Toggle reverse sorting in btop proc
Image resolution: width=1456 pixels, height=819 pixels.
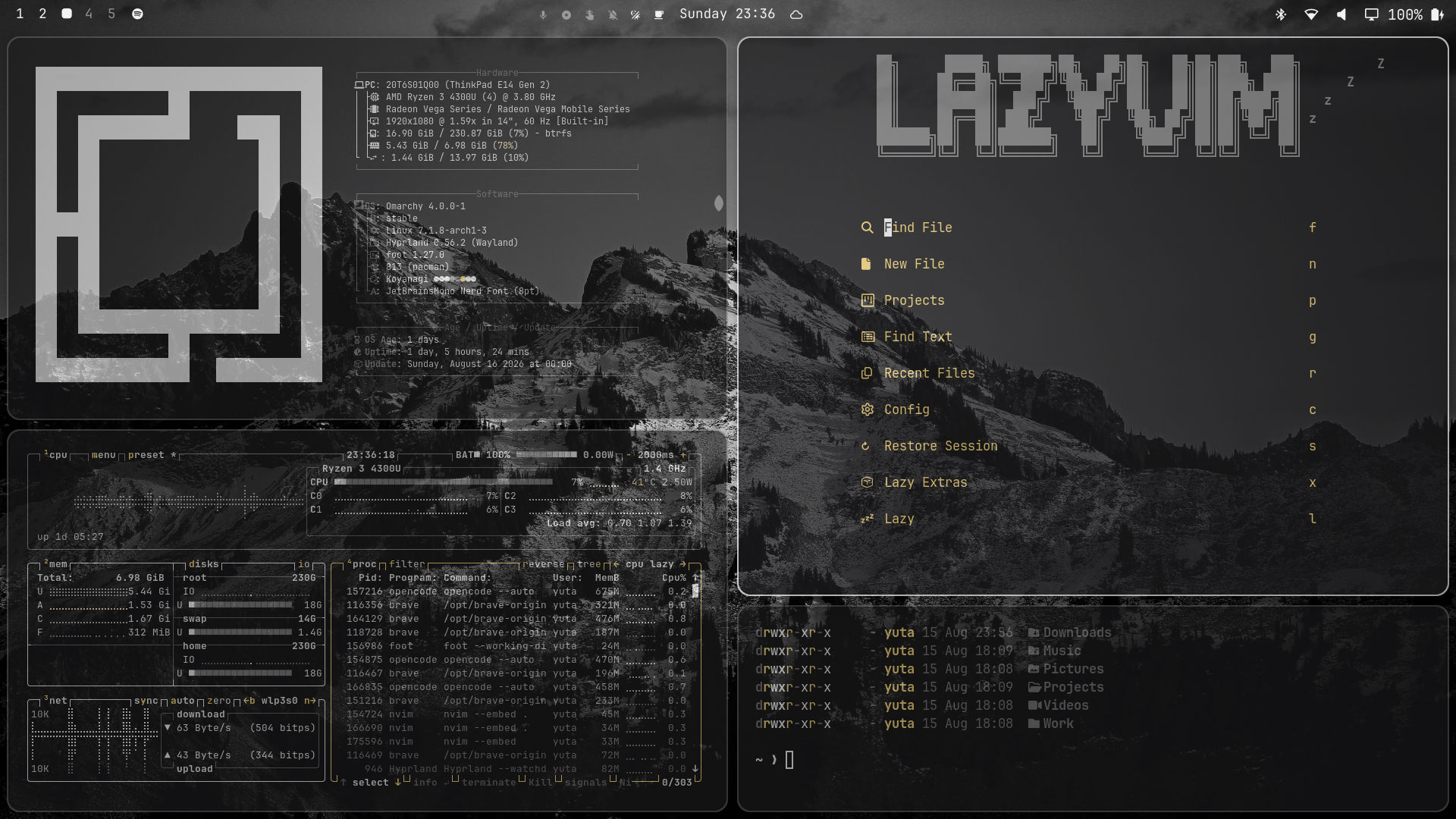pos(543,564)
